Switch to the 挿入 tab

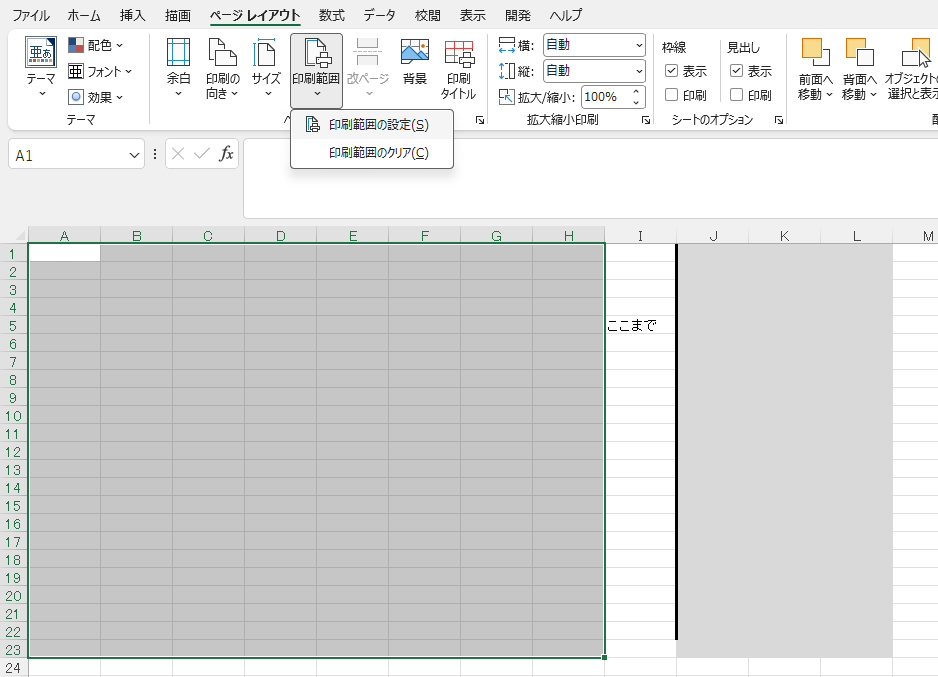[133, 16]
